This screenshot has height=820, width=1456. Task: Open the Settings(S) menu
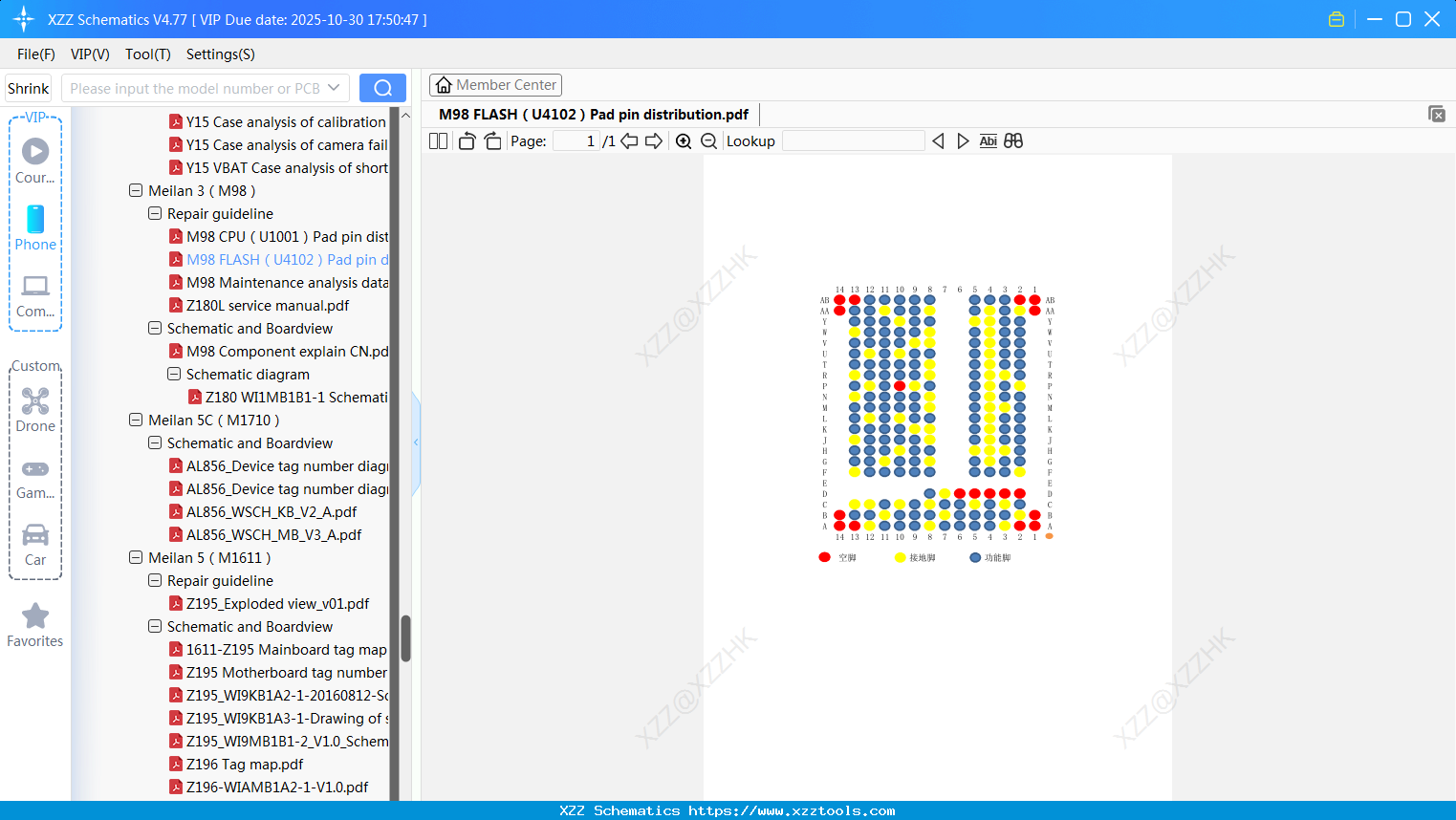221,54
